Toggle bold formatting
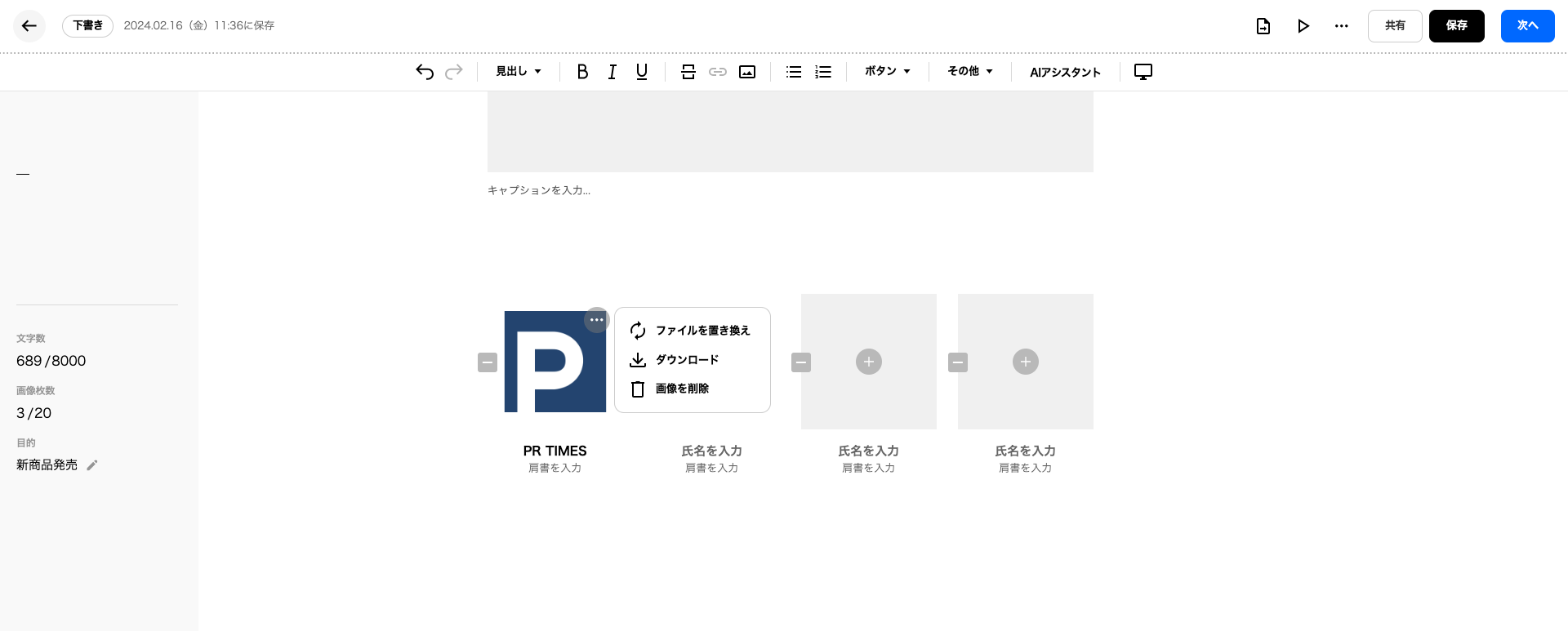The height and width of the screenshot is (631, 1568). (x=582, y=72)
